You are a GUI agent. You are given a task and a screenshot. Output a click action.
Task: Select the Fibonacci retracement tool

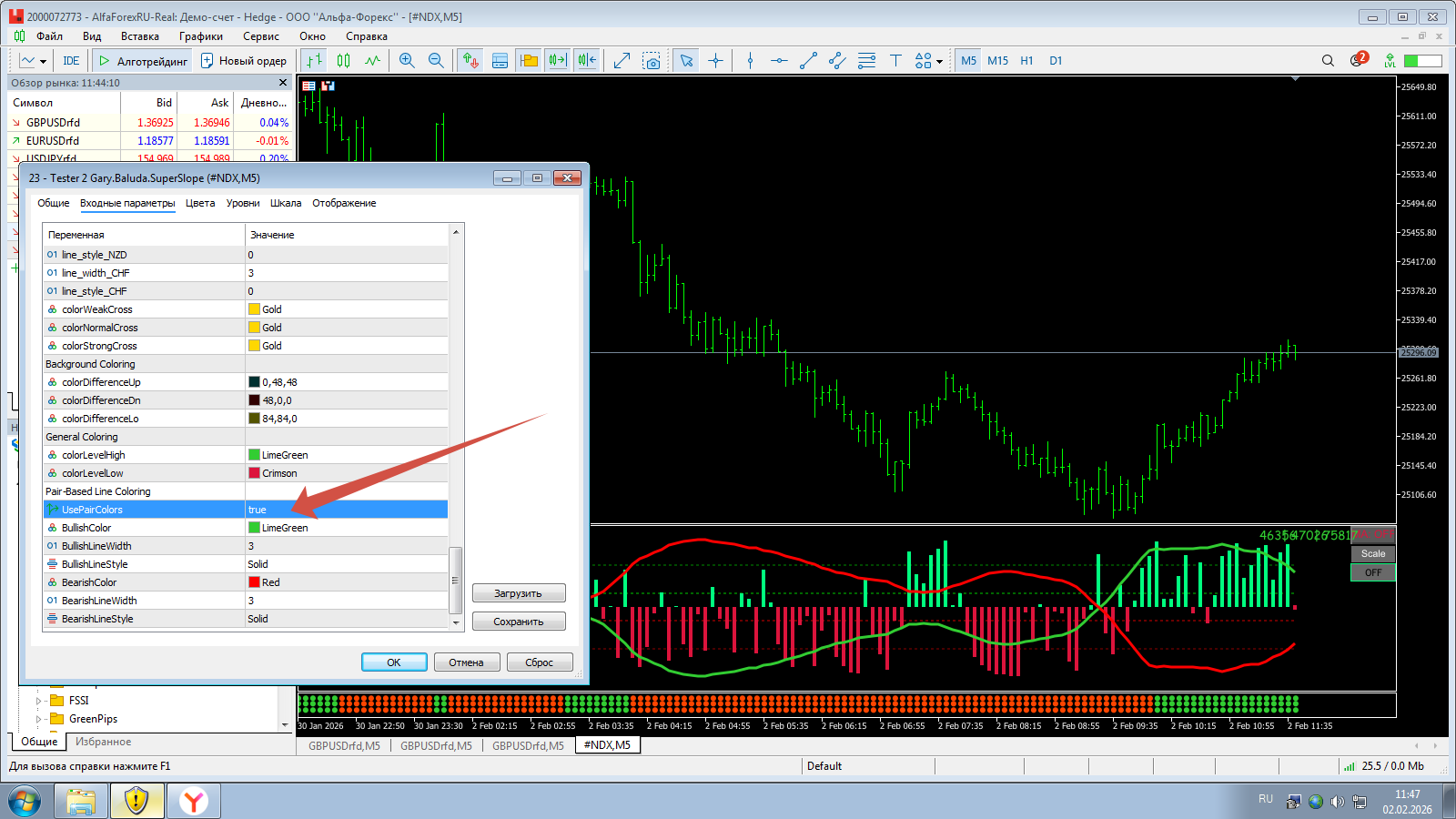(866, 61)
